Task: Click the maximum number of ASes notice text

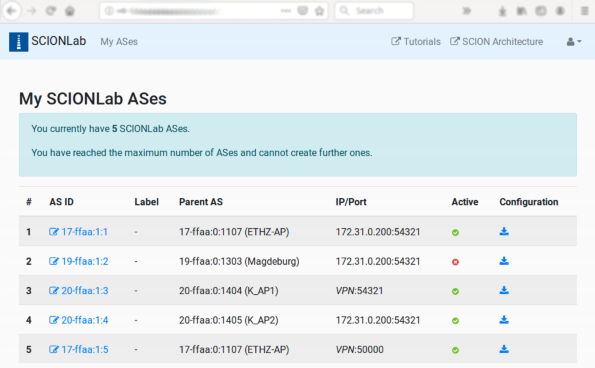Action: pyautogui.click(x=202, y=153)
